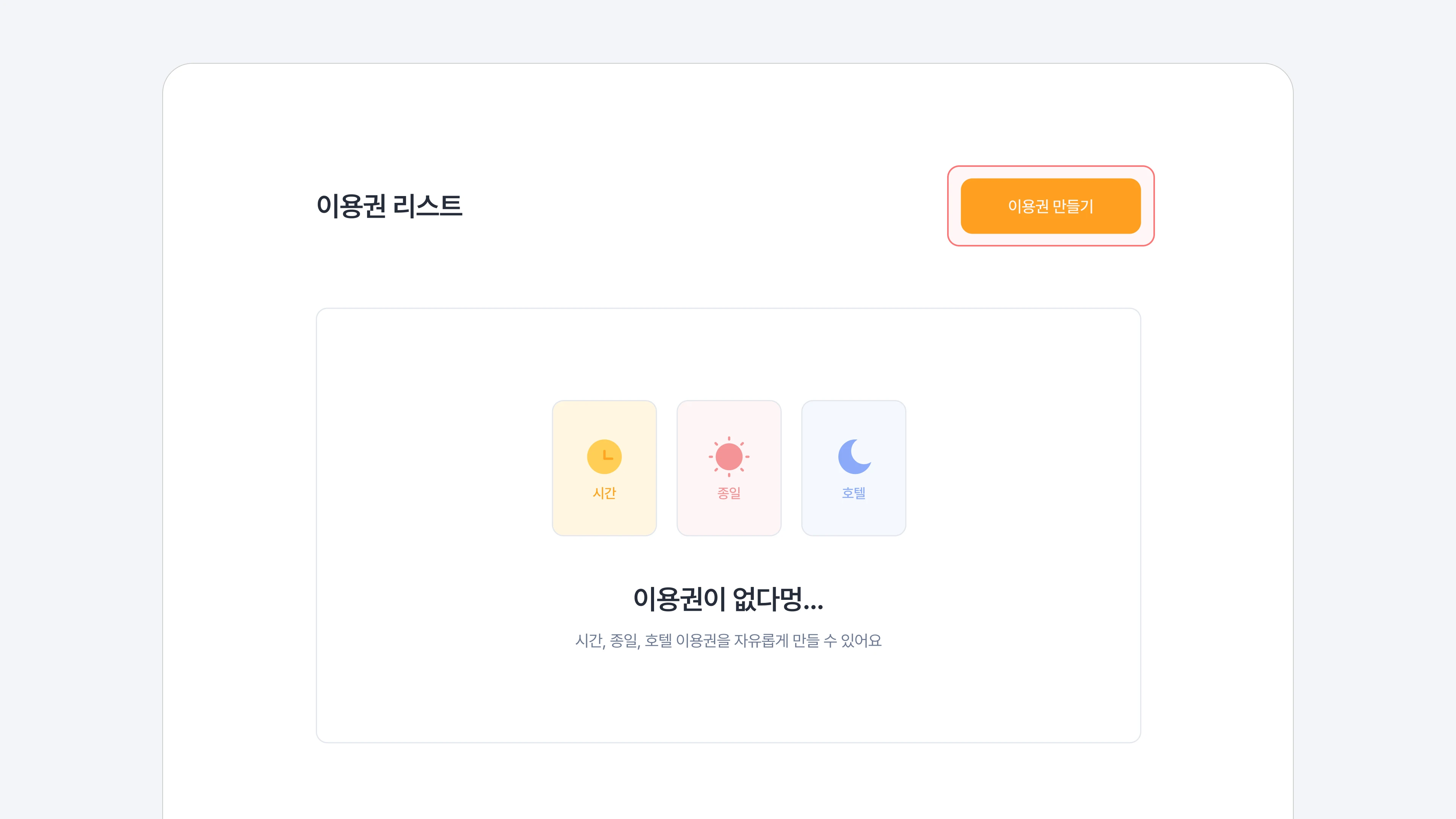Click the blue crescent moon icon
This screenshot has height=819, width=1456.
point(854,456)
